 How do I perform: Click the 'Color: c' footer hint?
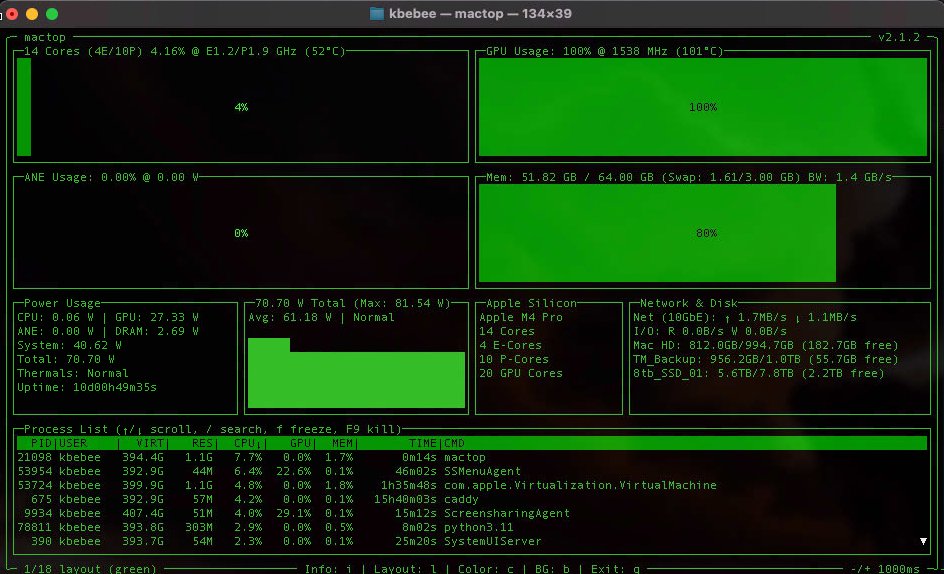click(486, 569)
